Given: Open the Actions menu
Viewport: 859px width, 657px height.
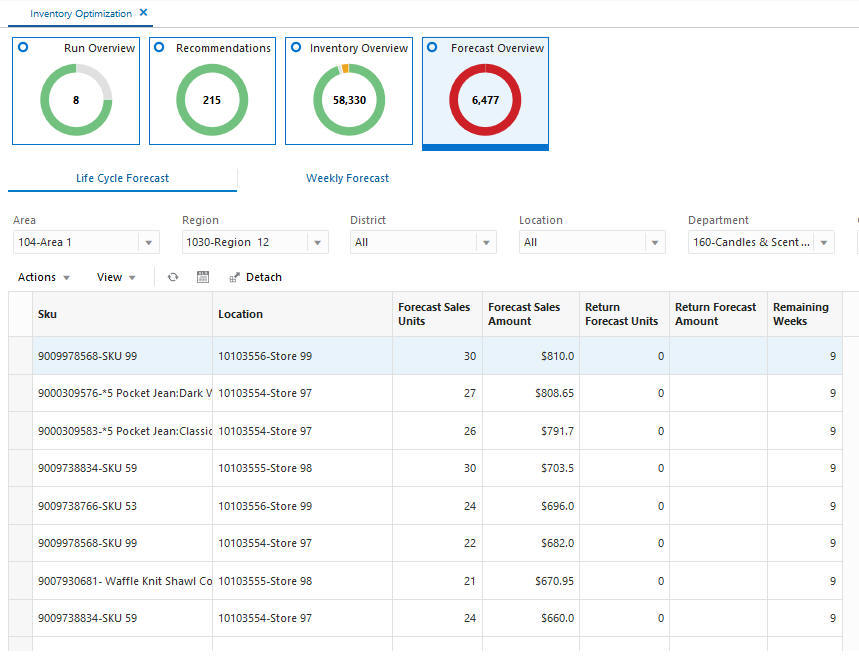Looking at the screenshot, I should pyautogui.click(x=44, y=277).
